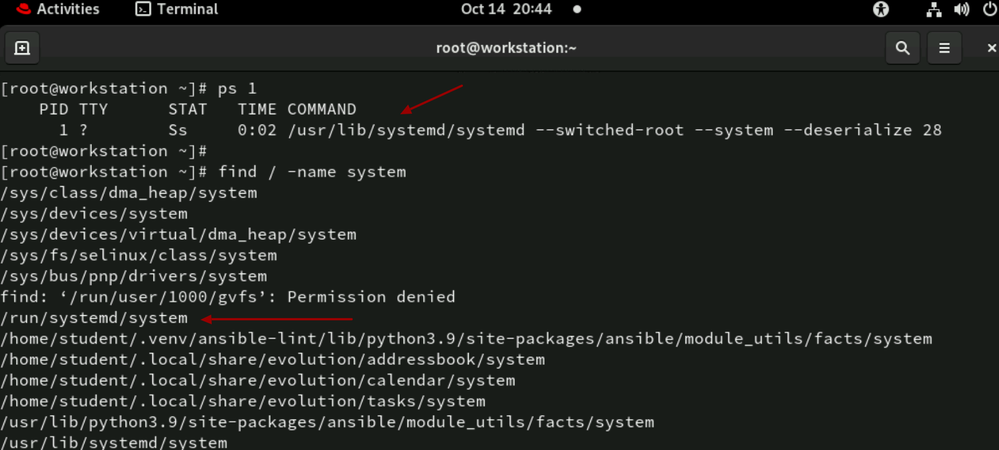This screenshot has height=450, width=999.
Task: Click the volume speaker icon
Action: point(961,10)
